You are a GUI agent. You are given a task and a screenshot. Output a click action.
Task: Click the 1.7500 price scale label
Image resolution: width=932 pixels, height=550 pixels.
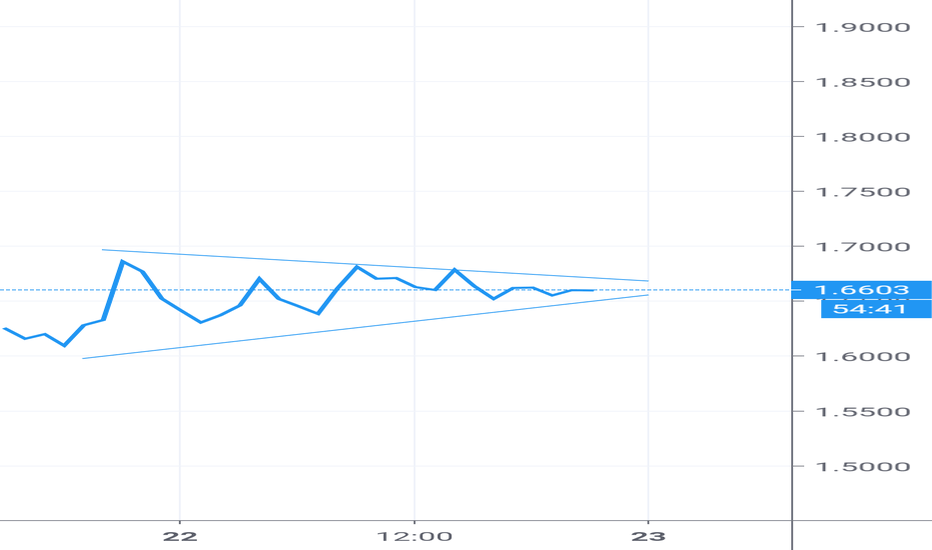(862, 192)
